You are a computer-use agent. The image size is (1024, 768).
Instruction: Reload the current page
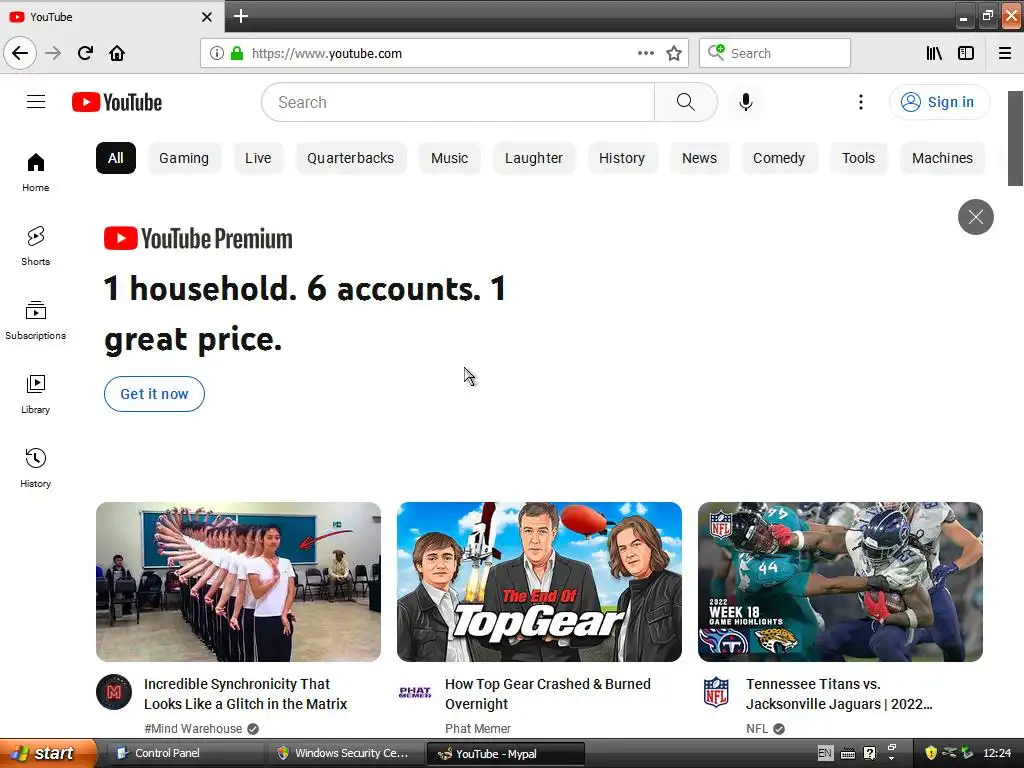tap(85, 53)
